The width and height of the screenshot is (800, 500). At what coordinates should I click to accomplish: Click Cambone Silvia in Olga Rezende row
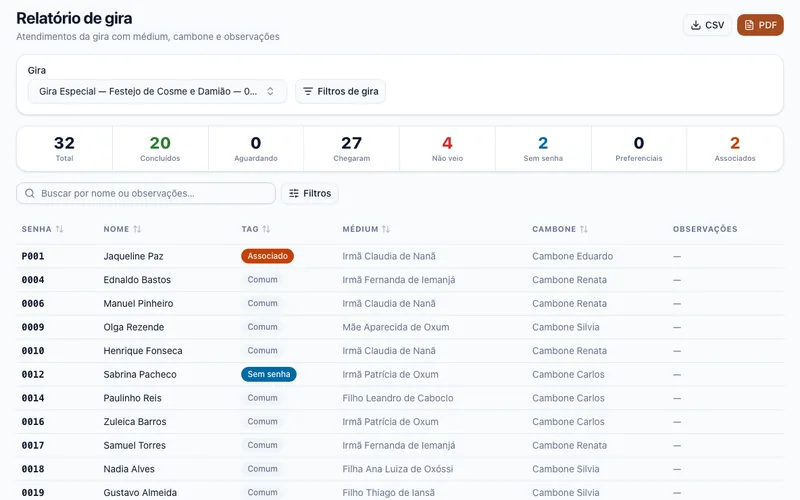point(565,327)
